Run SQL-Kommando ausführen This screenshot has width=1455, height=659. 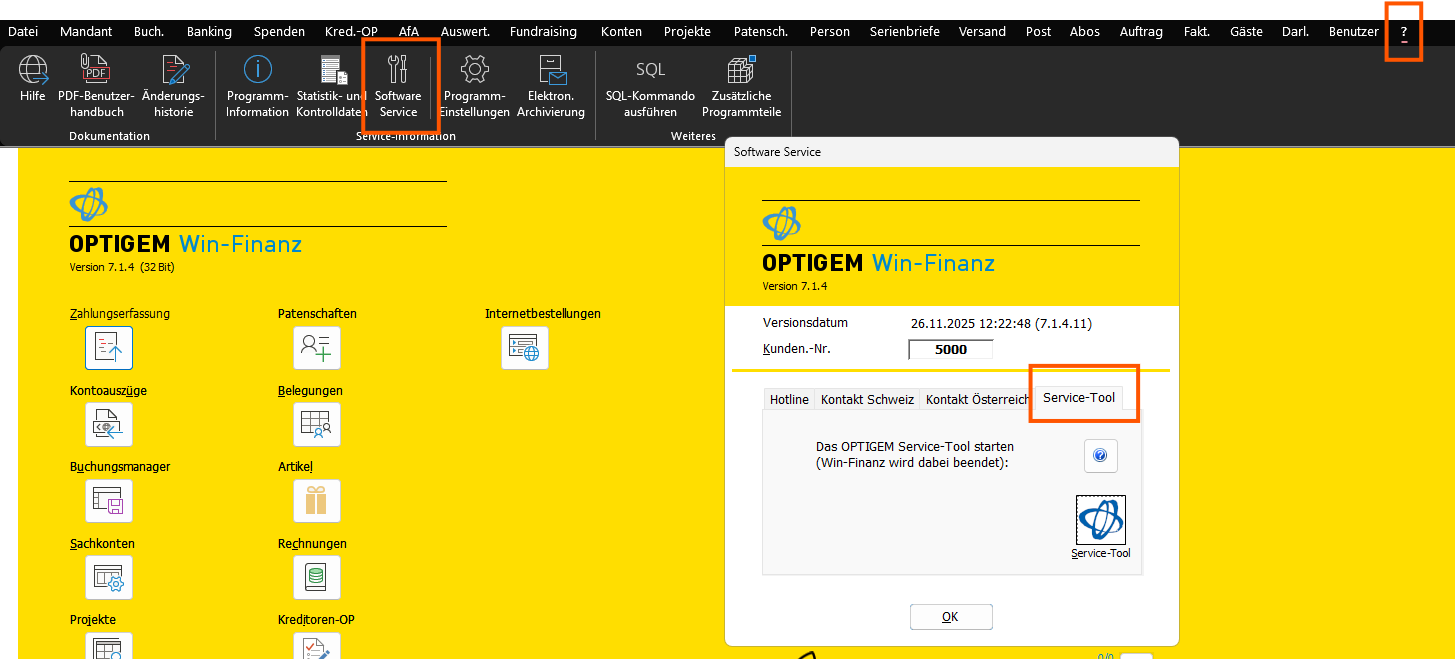[650, 72]
